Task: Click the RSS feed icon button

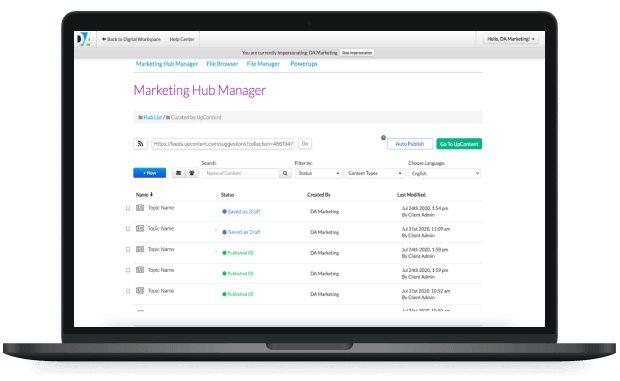Action: pos(140,144)
